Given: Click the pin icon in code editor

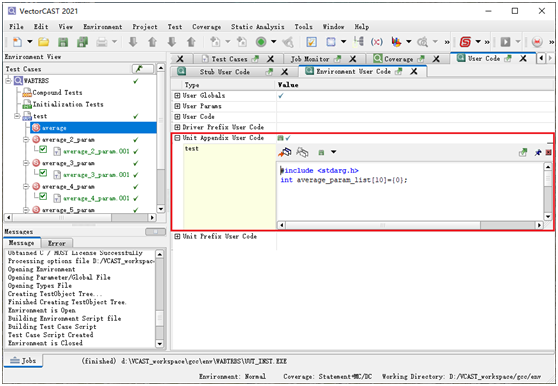Looking at the screenshot, I should 538,153.
